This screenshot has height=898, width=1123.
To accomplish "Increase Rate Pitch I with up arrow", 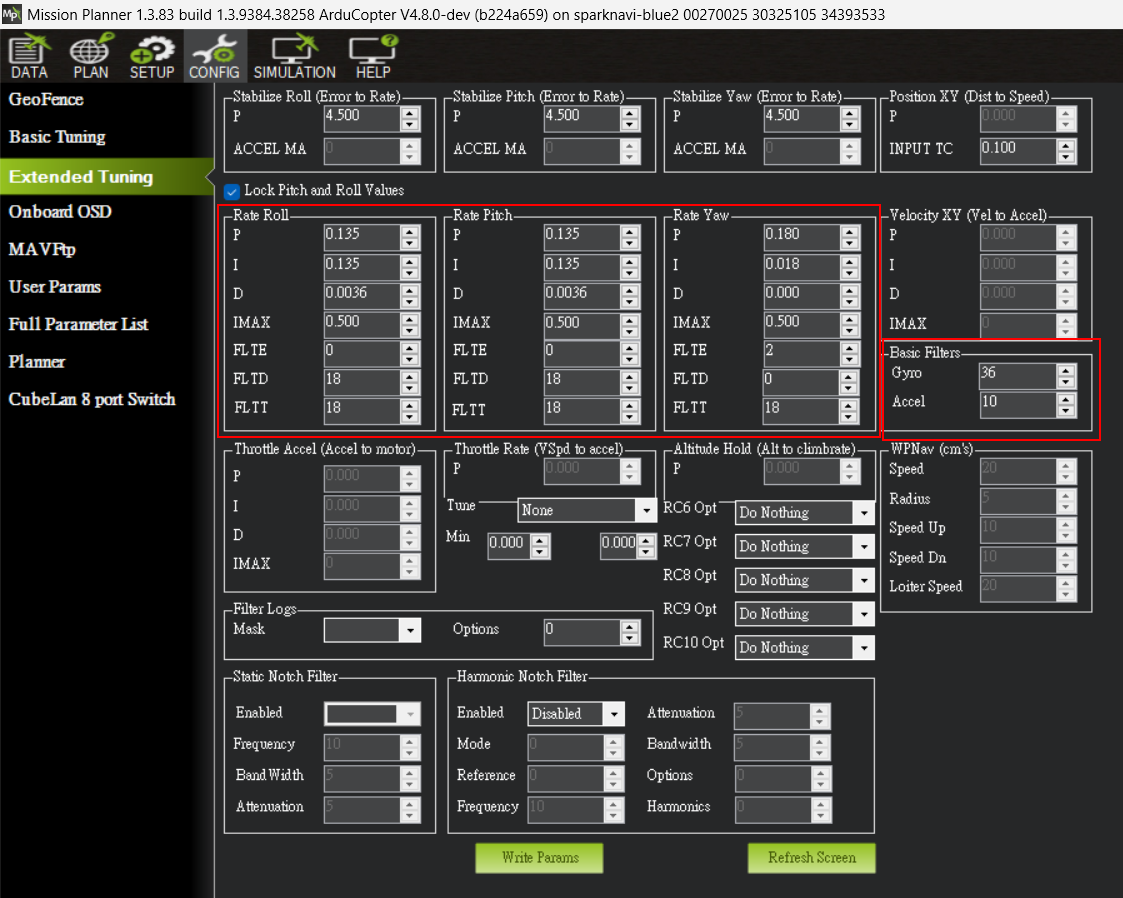I will coord(630,261).
